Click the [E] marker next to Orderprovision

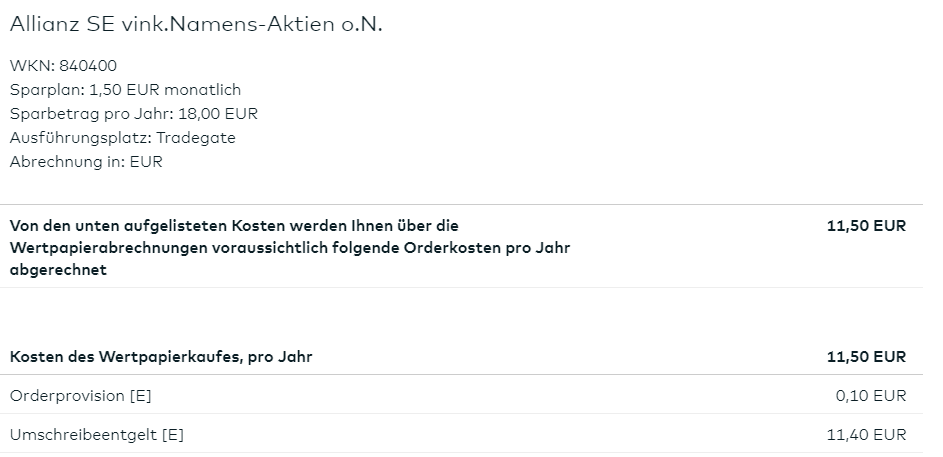click(141, 396)
